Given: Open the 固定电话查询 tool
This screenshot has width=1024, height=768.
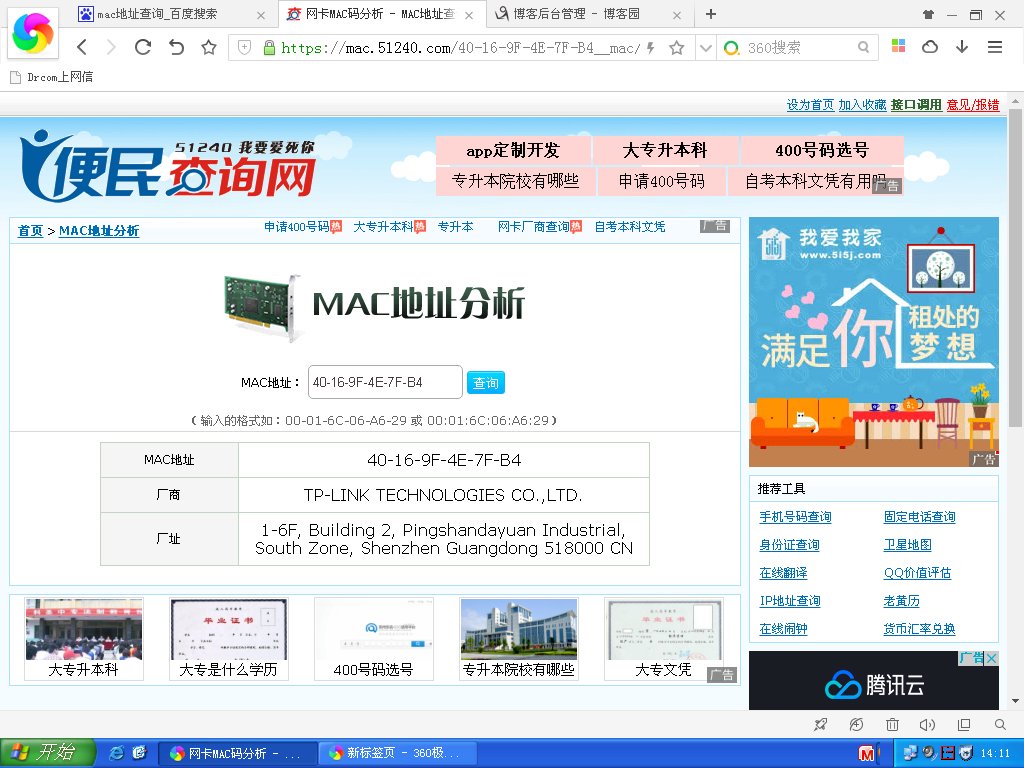Looking at the screenshot, I should pyautogui.click(x=920, y=517).
